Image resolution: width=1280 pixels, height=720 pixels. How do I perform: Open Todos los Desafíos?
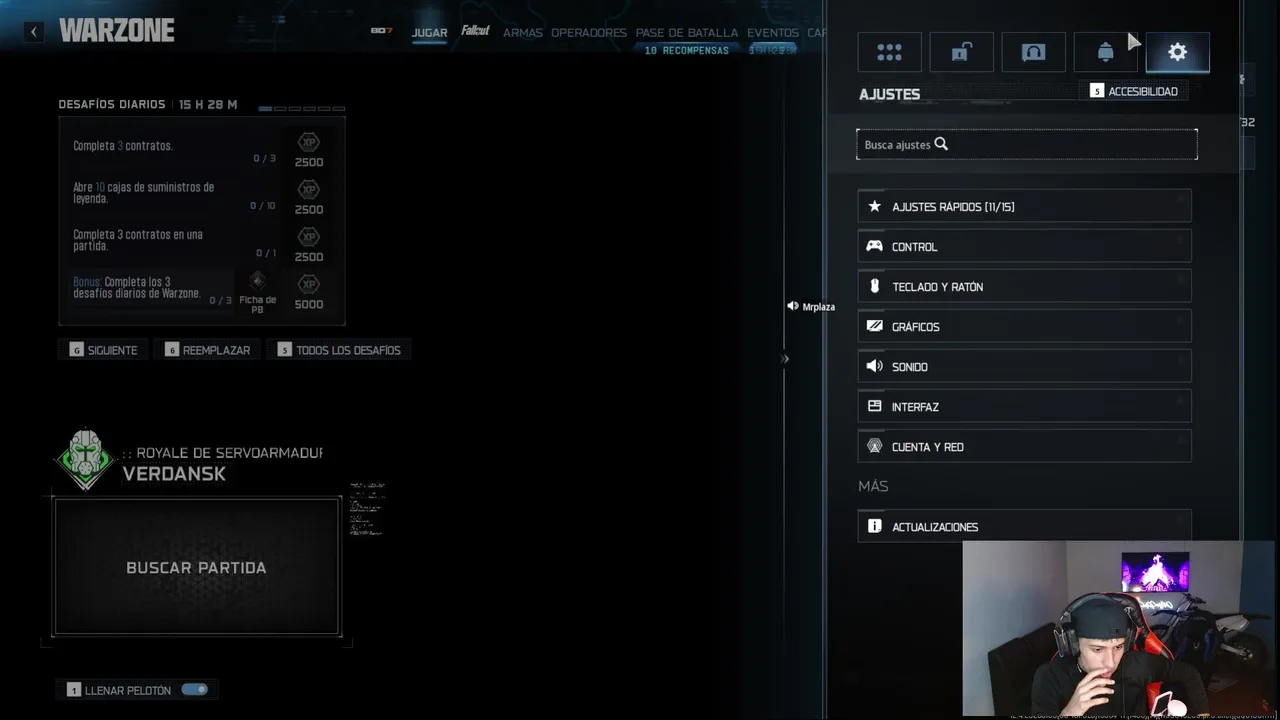(339, 350)
